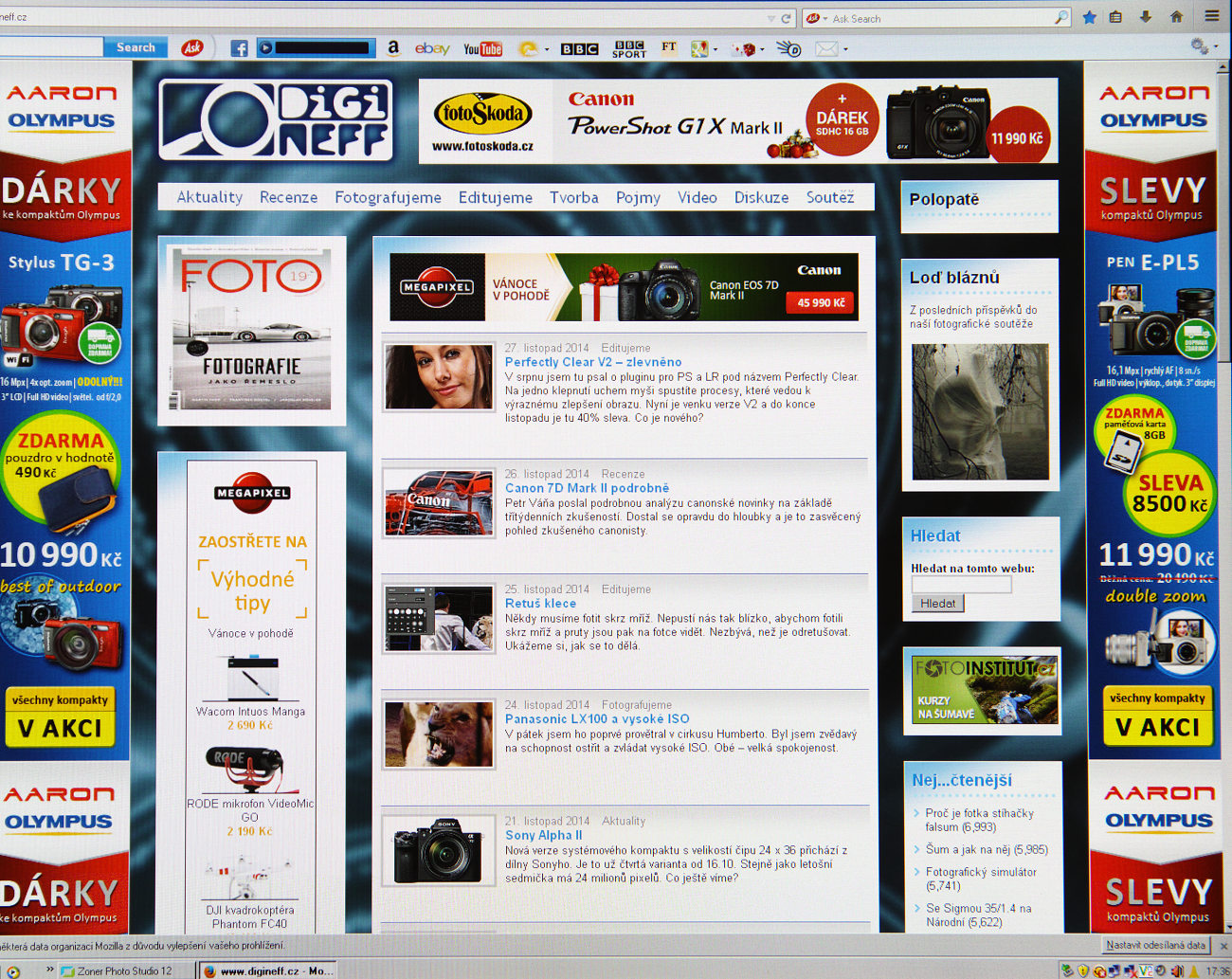Viewport: 1232px width, 979px height.
Task: Click the FT toolbar icon
Action: [669, 47]
